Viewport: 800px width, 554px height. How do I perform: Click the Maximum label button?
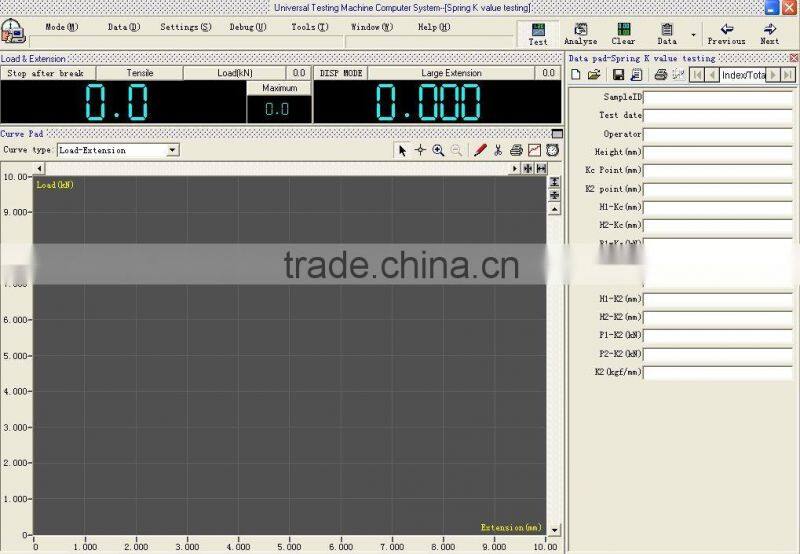coord(279,88)
